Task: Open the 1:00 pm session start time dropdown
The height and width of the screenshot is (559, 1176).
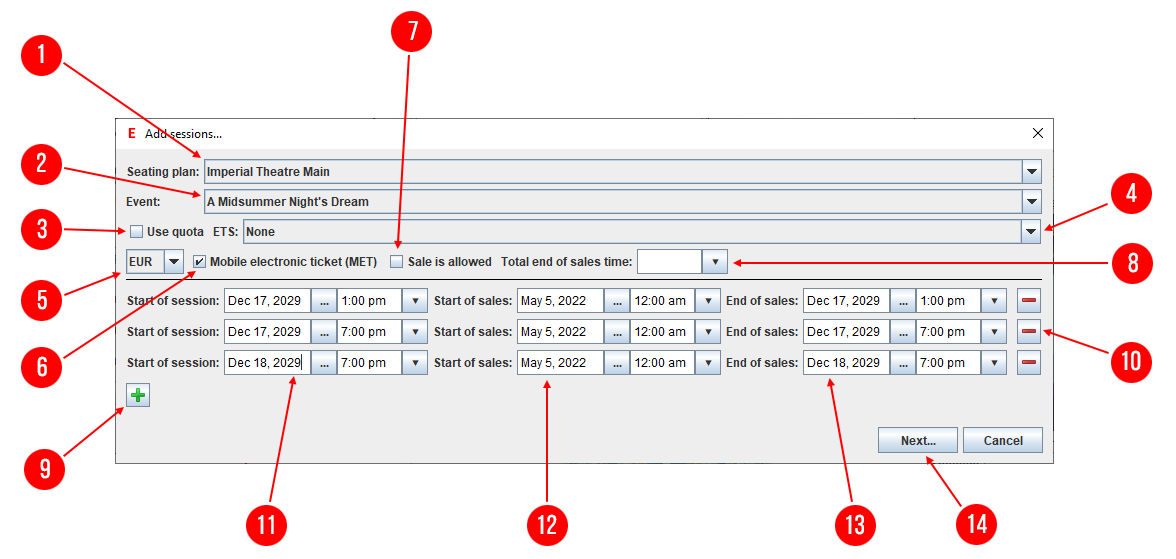Action: (415, 301)
